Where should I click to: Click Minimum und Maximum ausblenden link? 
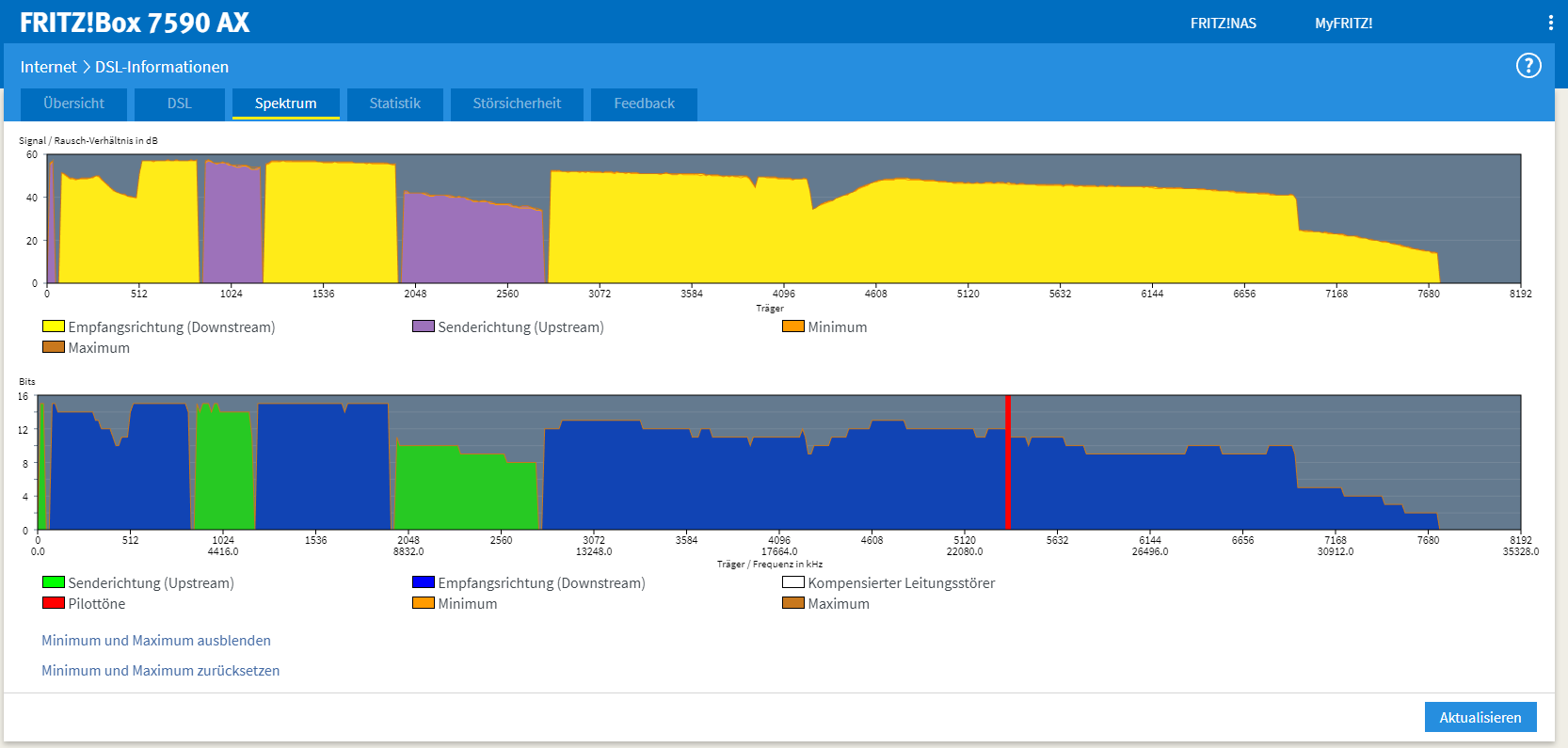pyautogui.click(x=156, y=641)
